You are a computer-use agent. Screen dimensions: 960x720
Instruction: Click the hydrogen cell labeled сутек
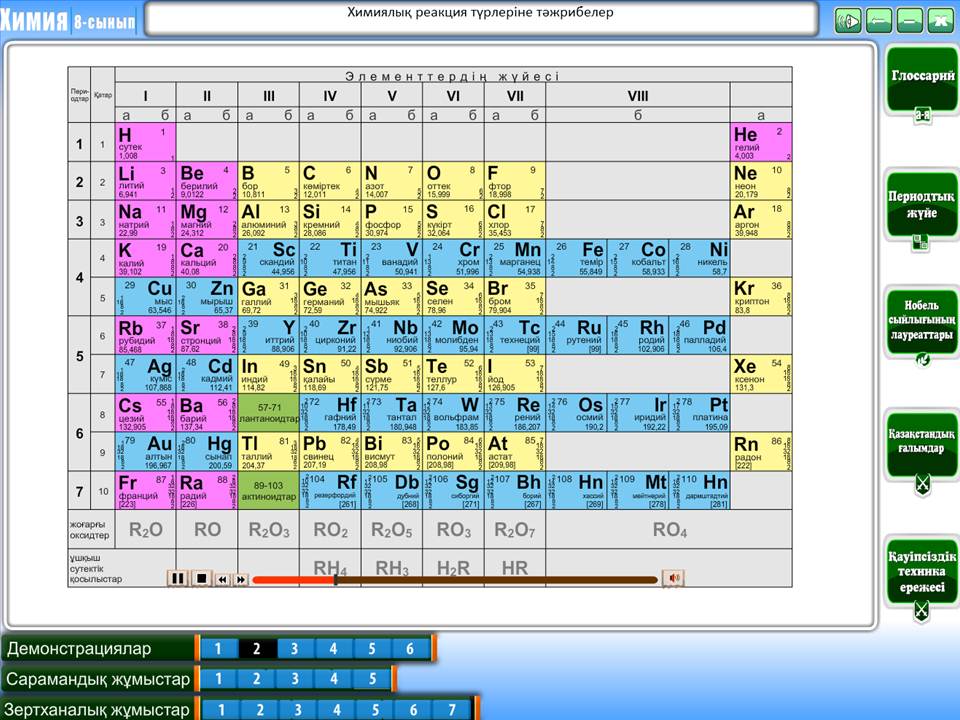pyautogui.click(x=146, y=142)
